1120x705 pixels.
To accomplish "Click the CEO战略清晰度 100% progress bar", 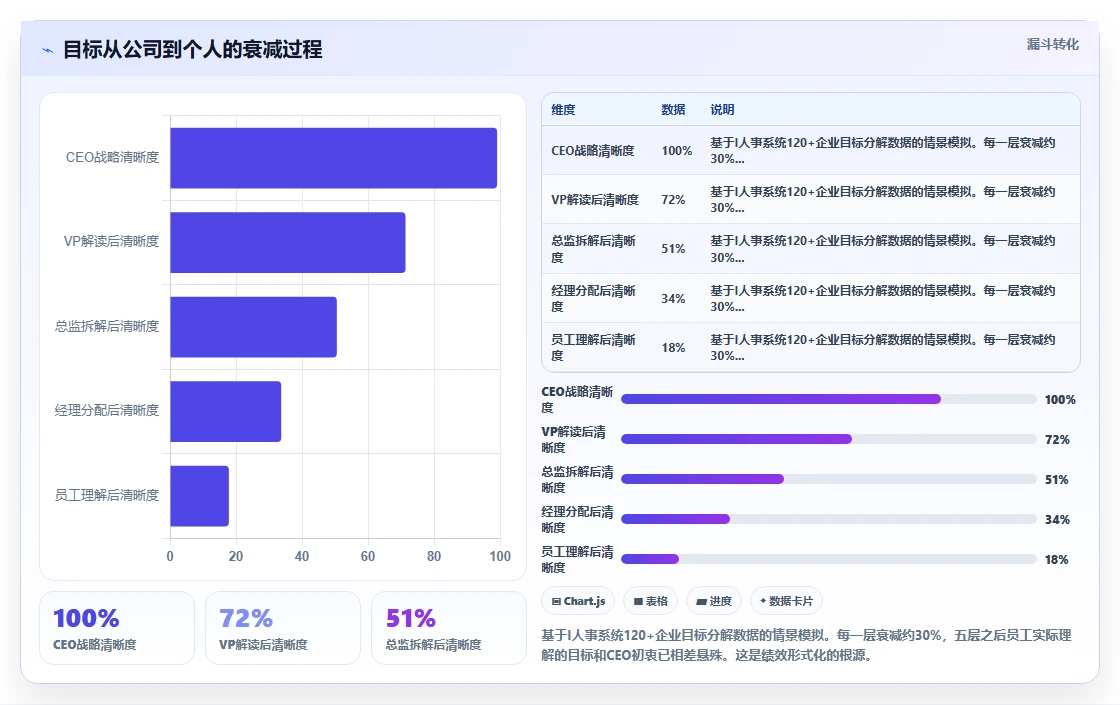I will pyautogui.click(x=829, y=399).
